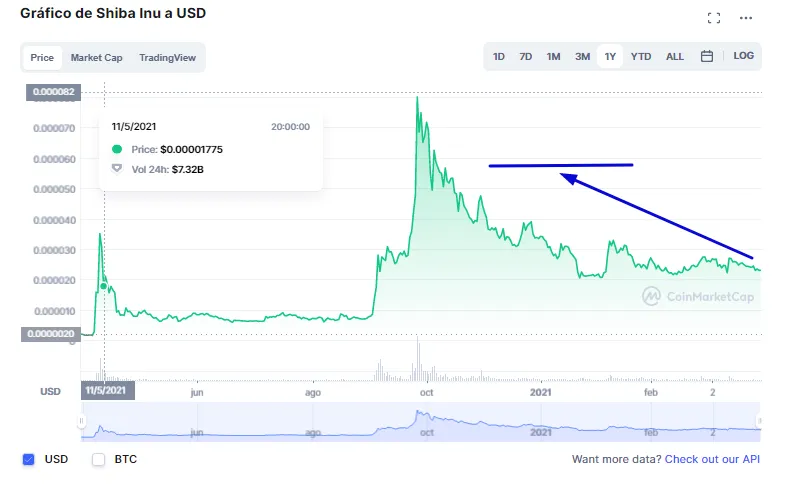Viewport: 786px width, 485px height.
Task: Grab the left handle of range navigator
Action: 81,421
